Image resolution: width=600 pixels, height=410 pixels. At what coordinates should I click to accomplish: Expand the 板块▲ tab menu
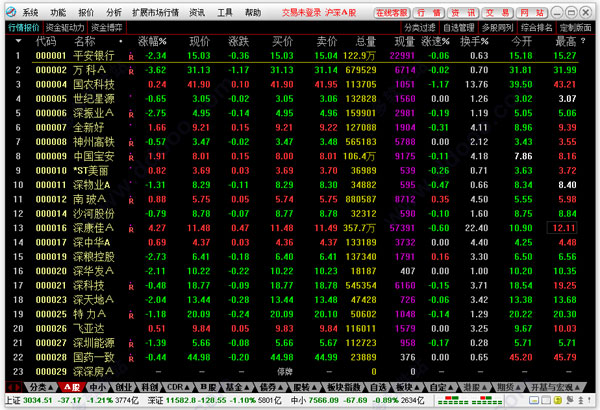tap(407, 387)
